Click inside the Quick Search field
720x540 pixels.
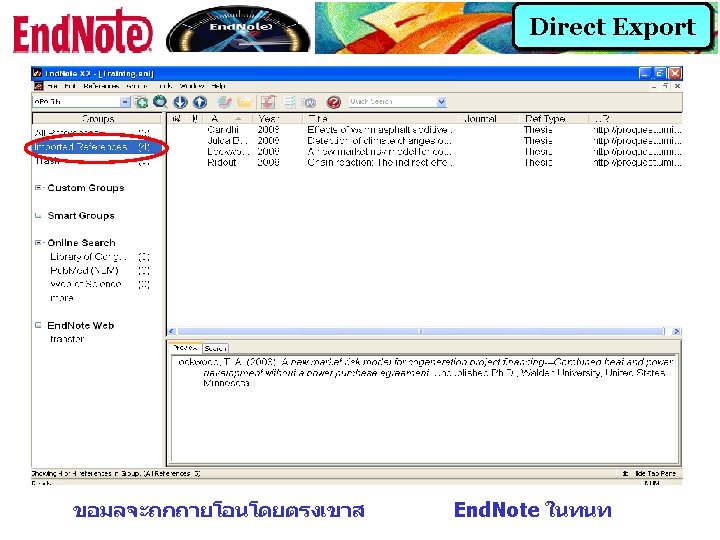393,101
